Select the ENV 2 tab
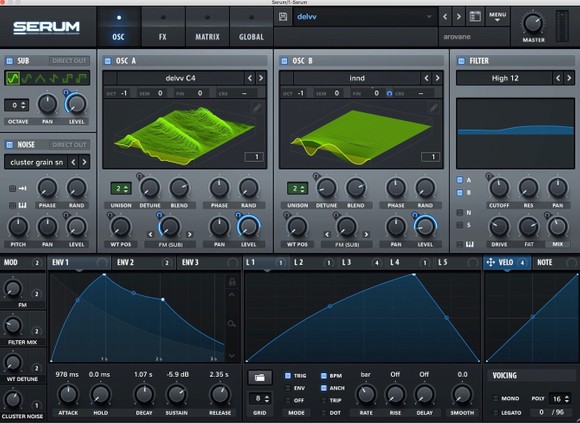The width and height of the screenshot is (580, 423). pyautogui.click(x=144, y=263)
